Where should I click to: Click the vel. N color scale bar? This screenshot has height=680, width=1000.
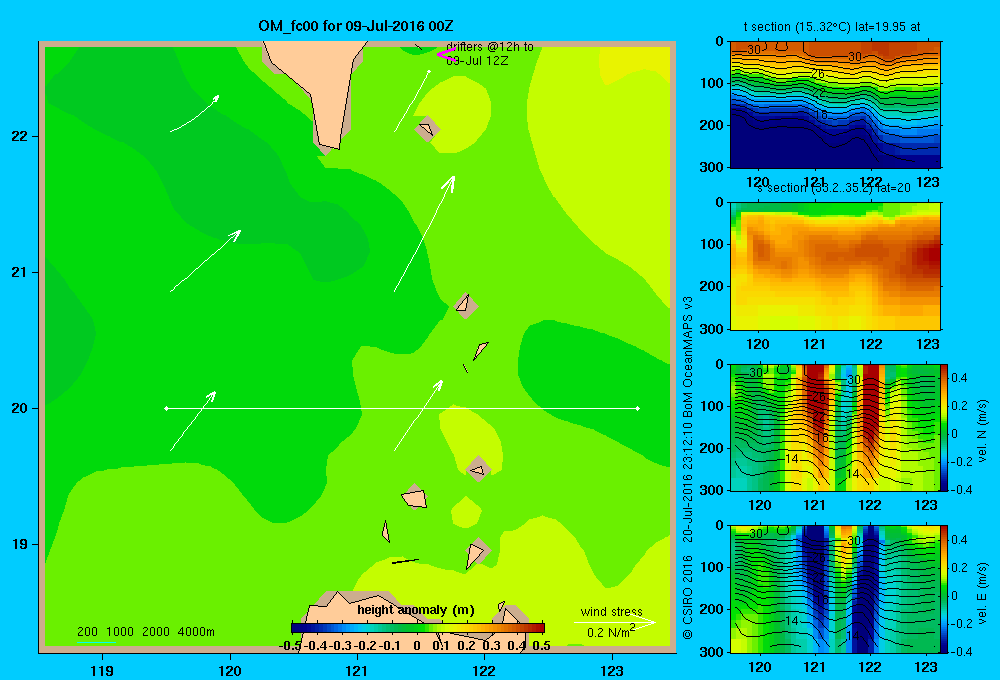point(944,427)
